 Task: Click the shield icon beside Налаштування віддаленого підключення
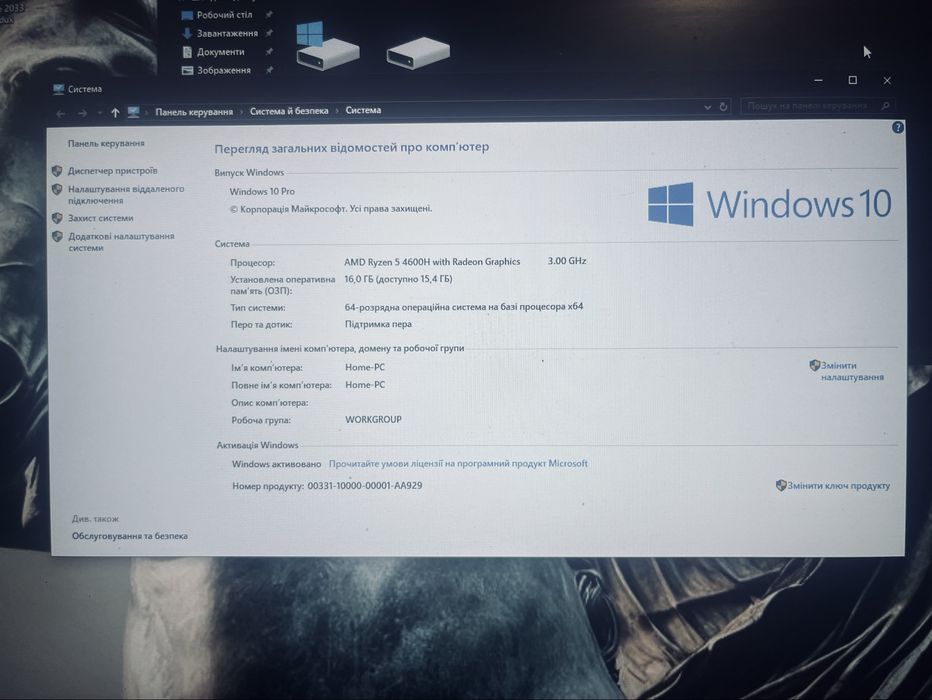(57, 190)
